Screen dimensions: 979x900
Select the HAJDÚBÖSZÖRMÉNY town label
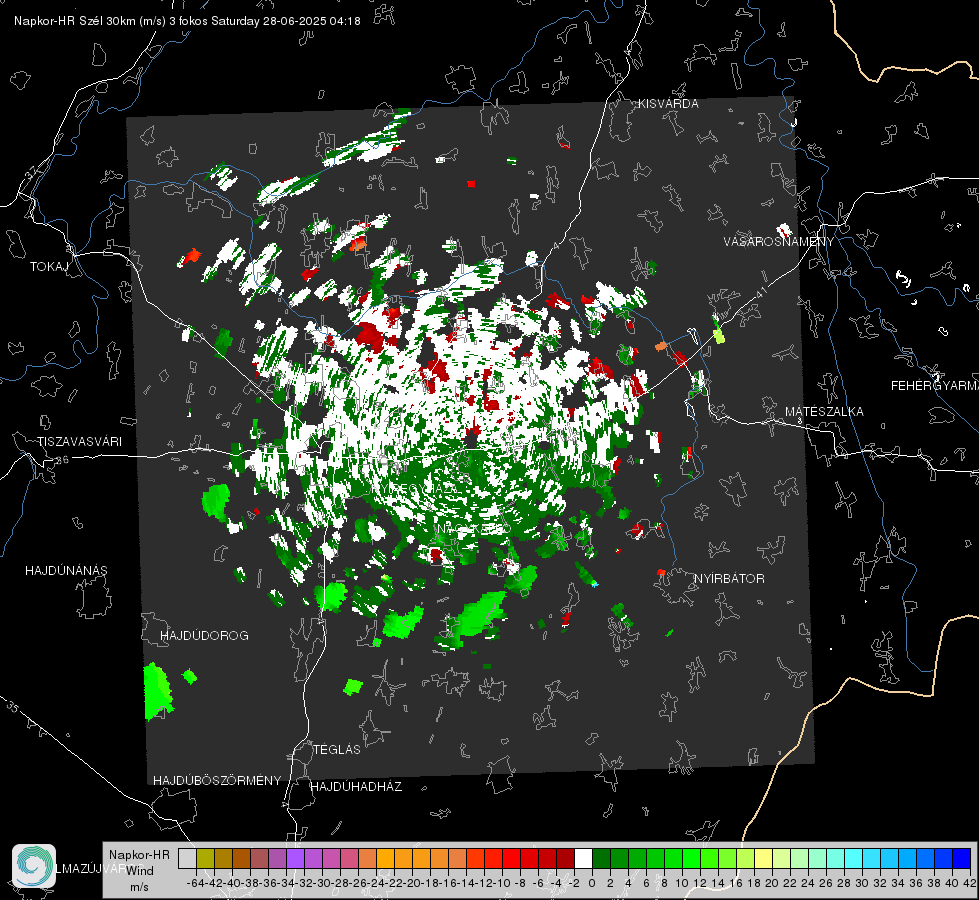[217, 781]
